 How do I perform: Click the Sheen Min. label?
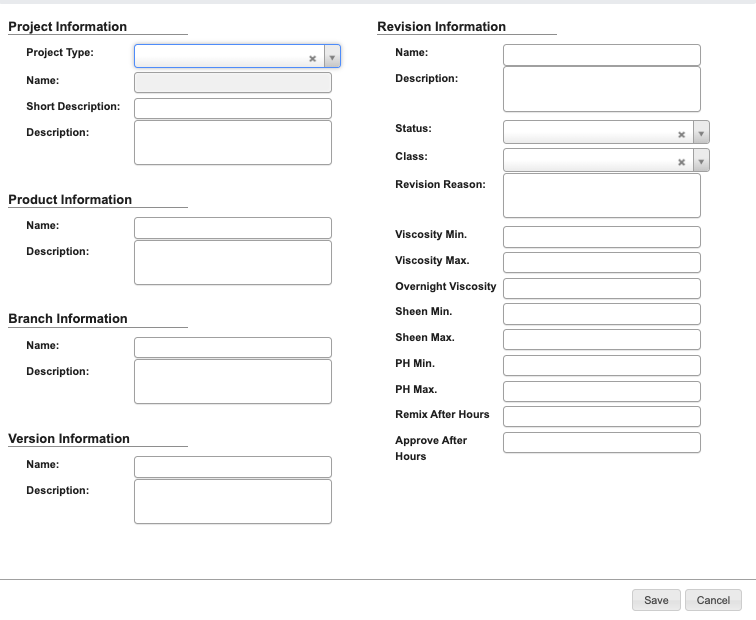click(423, 311)
